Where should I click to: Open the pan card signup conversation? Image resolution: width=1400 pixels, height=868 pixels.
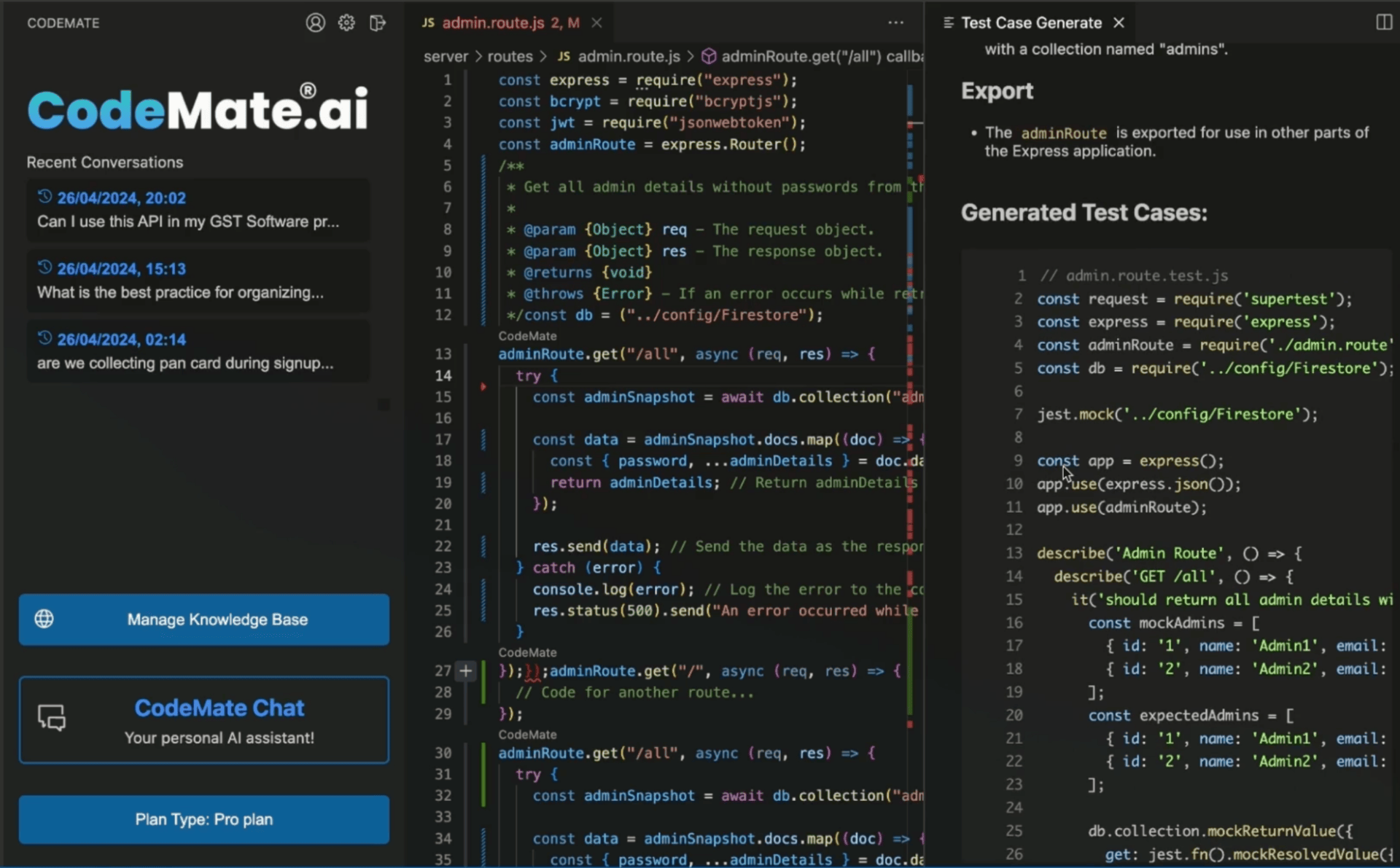(x=185, y=363)
